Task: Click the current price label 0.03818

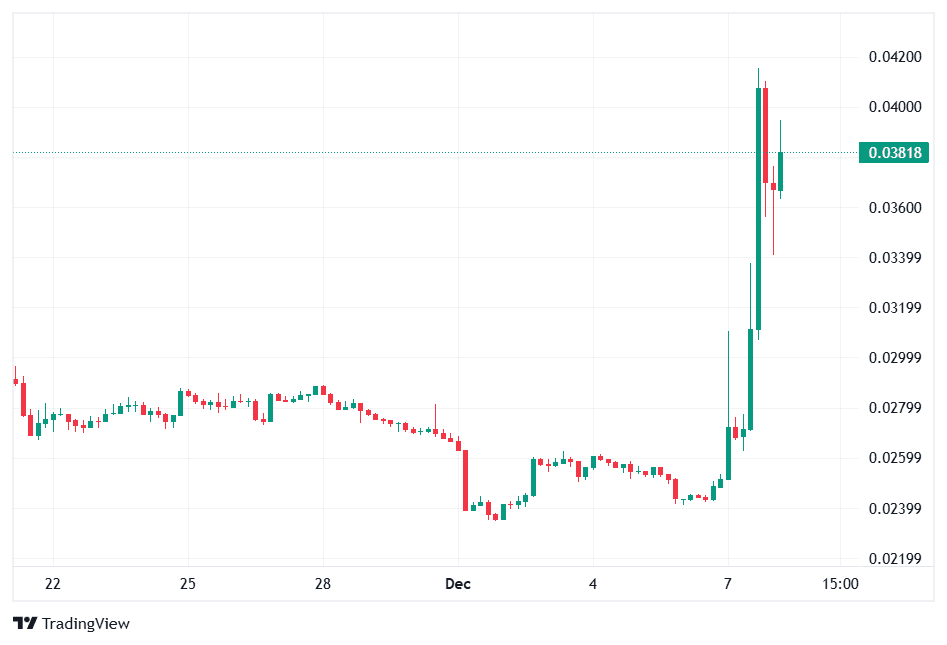Action: coord(894,153)
